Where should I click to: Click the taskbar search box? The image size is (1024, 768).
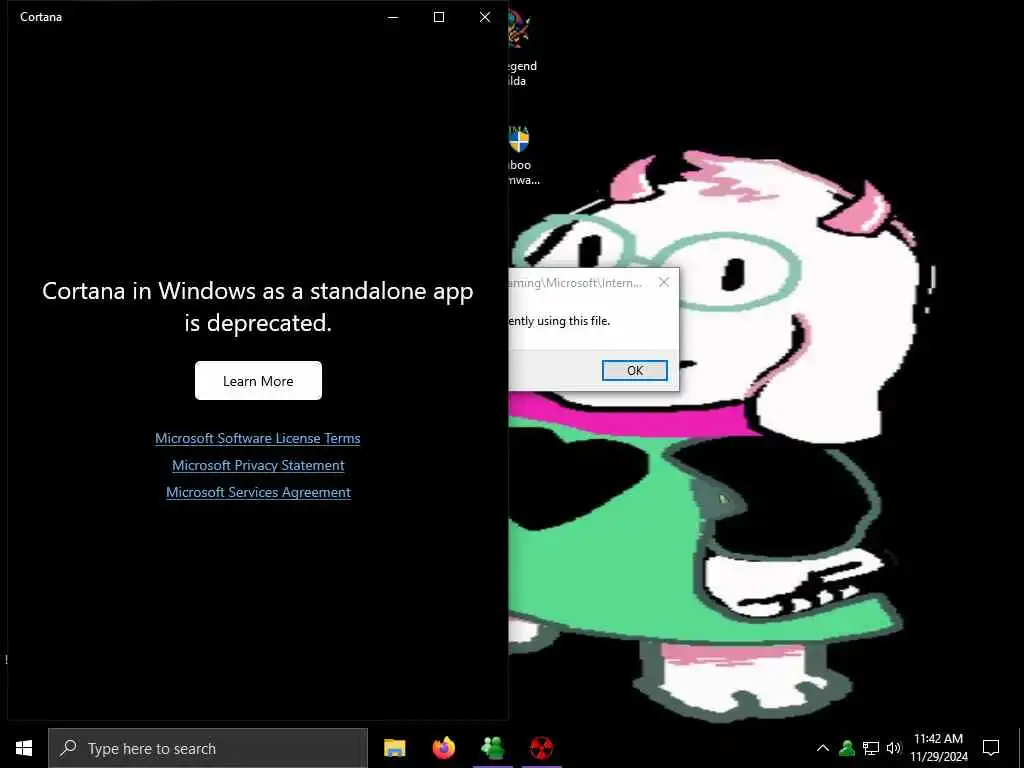pyautogui.click(x=208, y=748)
